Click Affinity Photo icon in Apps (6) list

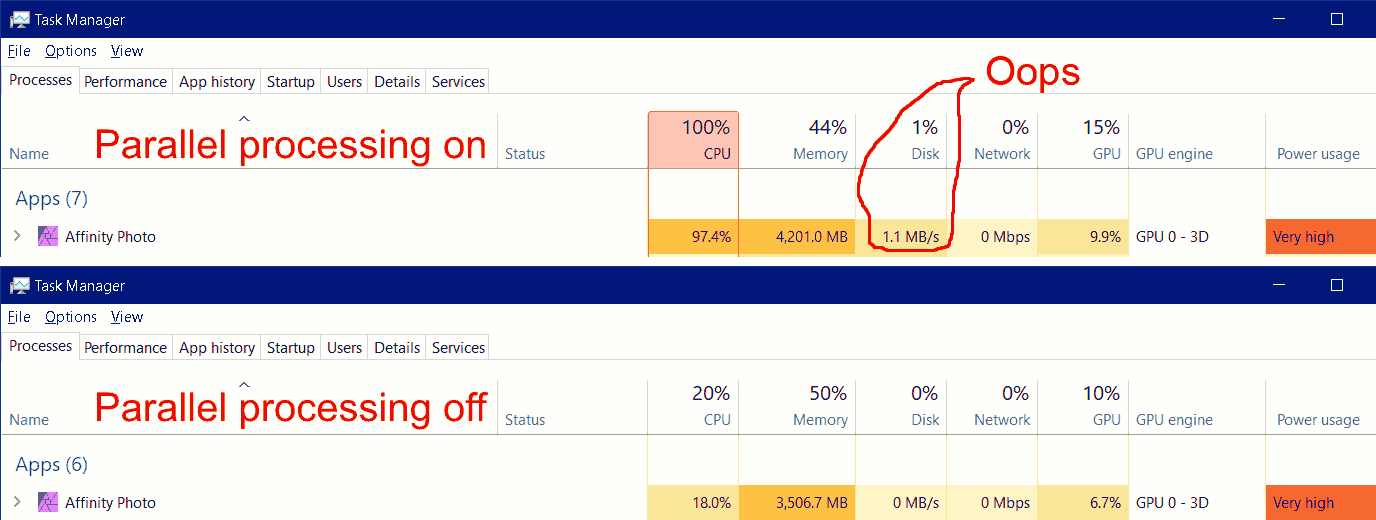(x=47, y=503)
